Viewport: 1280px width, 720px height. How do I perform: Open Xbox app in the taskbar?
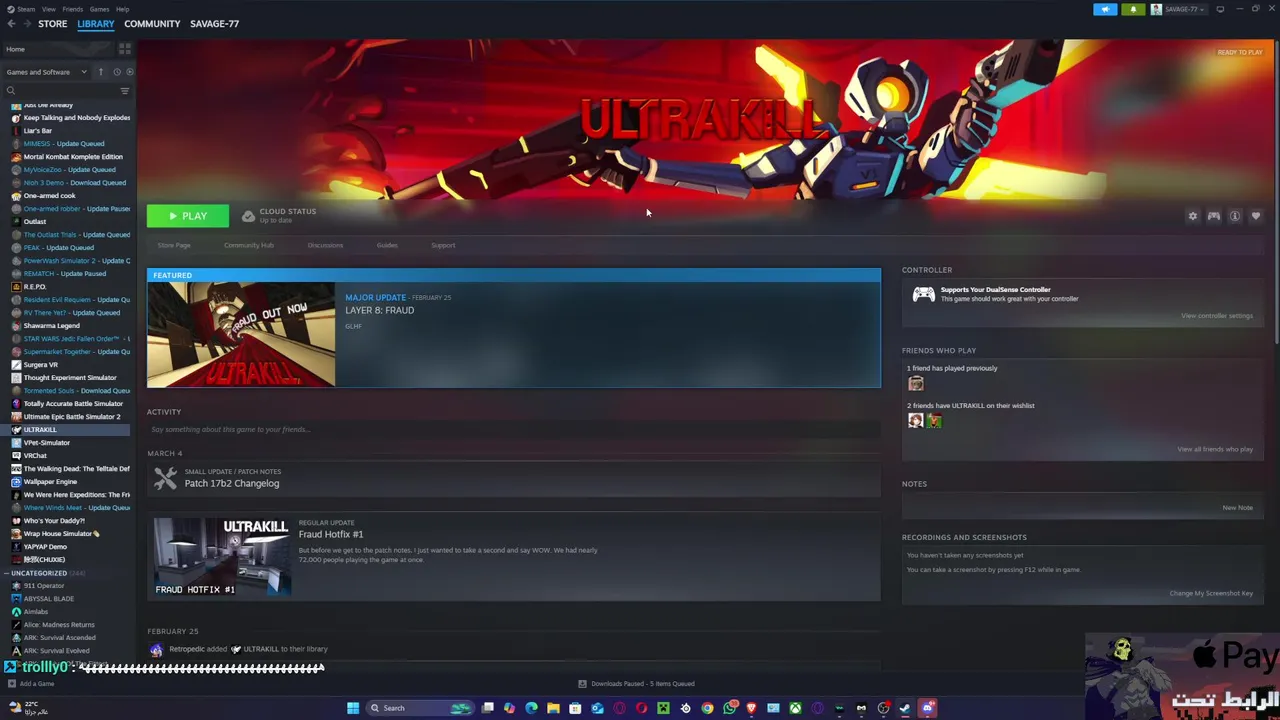coord(795,708)
